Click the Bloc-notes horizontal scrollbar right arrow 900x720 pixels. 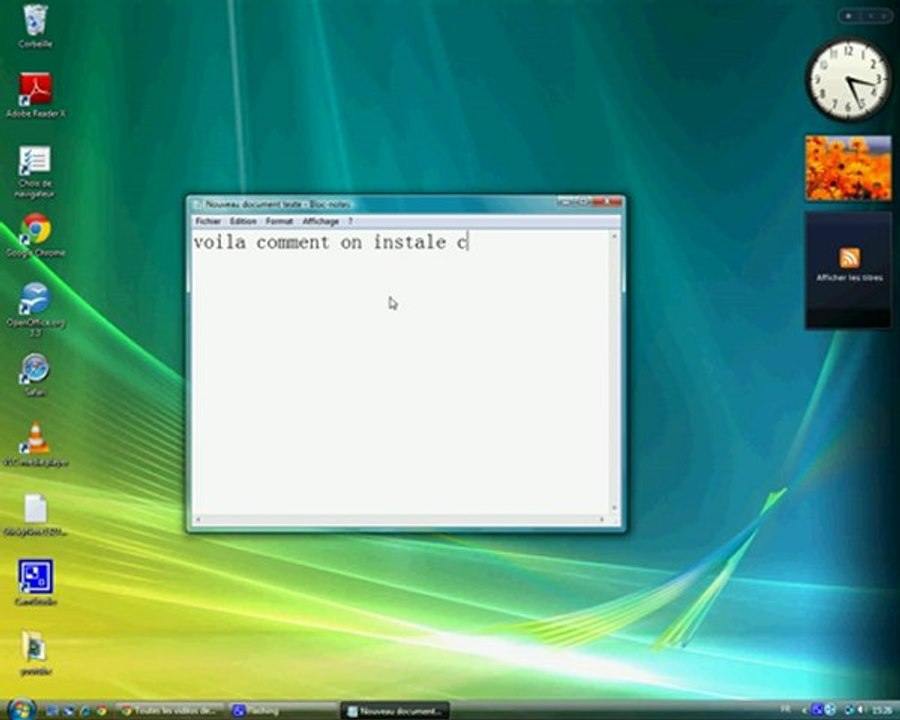602,520
